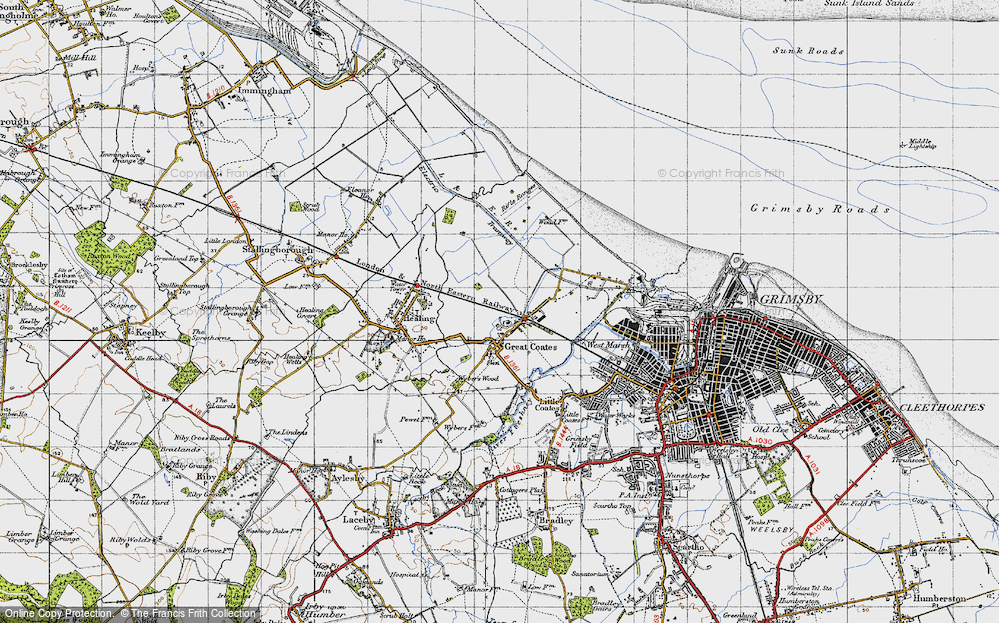Select the Great Coates label
Viewport: 999px width, 623px height.
point(531,347)
